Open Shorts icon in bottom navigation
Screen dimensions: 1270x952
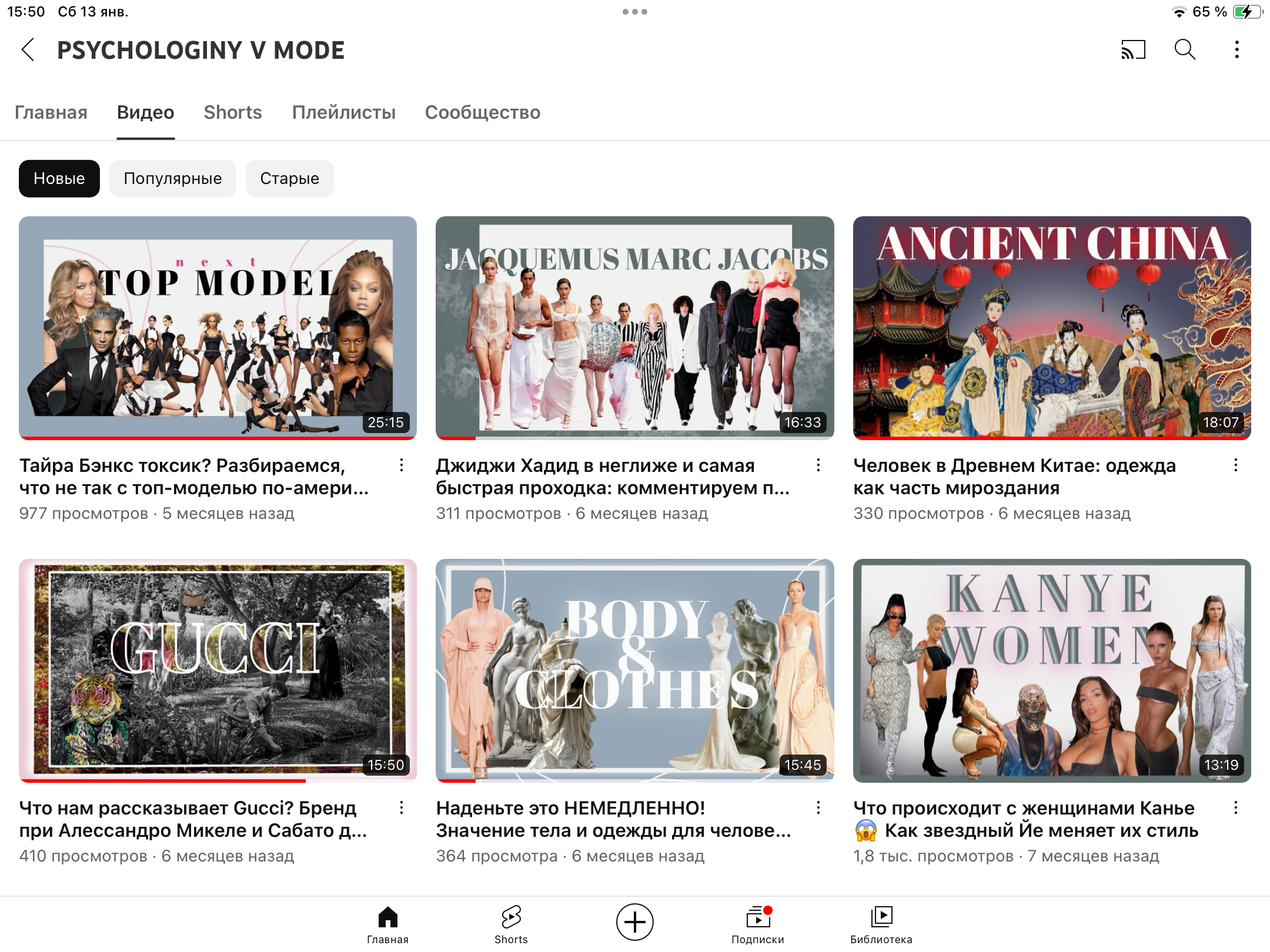click(x=511, y=924)
